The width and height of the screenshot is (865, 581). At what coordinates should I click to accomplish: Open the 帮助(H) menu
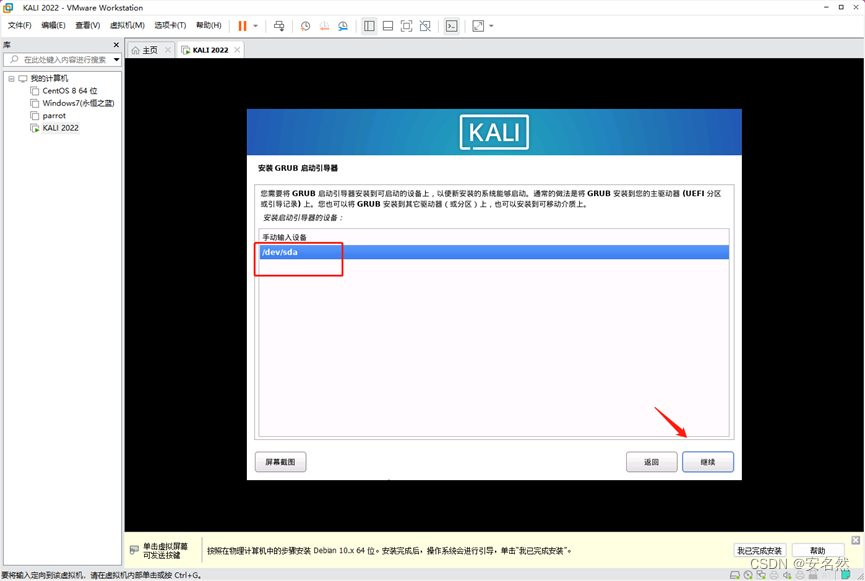pos(209,25)
